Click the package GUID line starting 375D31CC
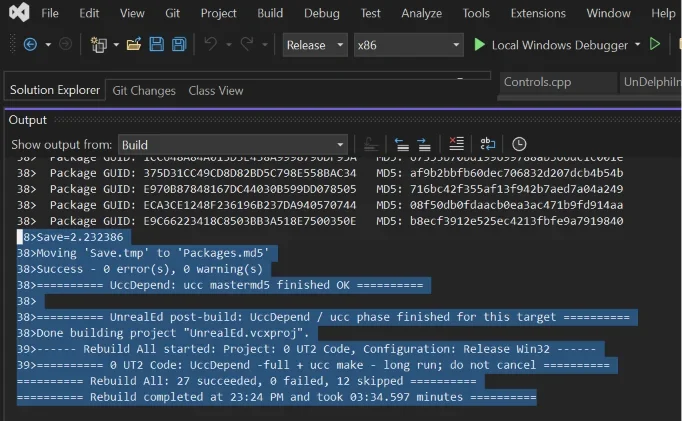682x421 pixels. pos(320,174)
